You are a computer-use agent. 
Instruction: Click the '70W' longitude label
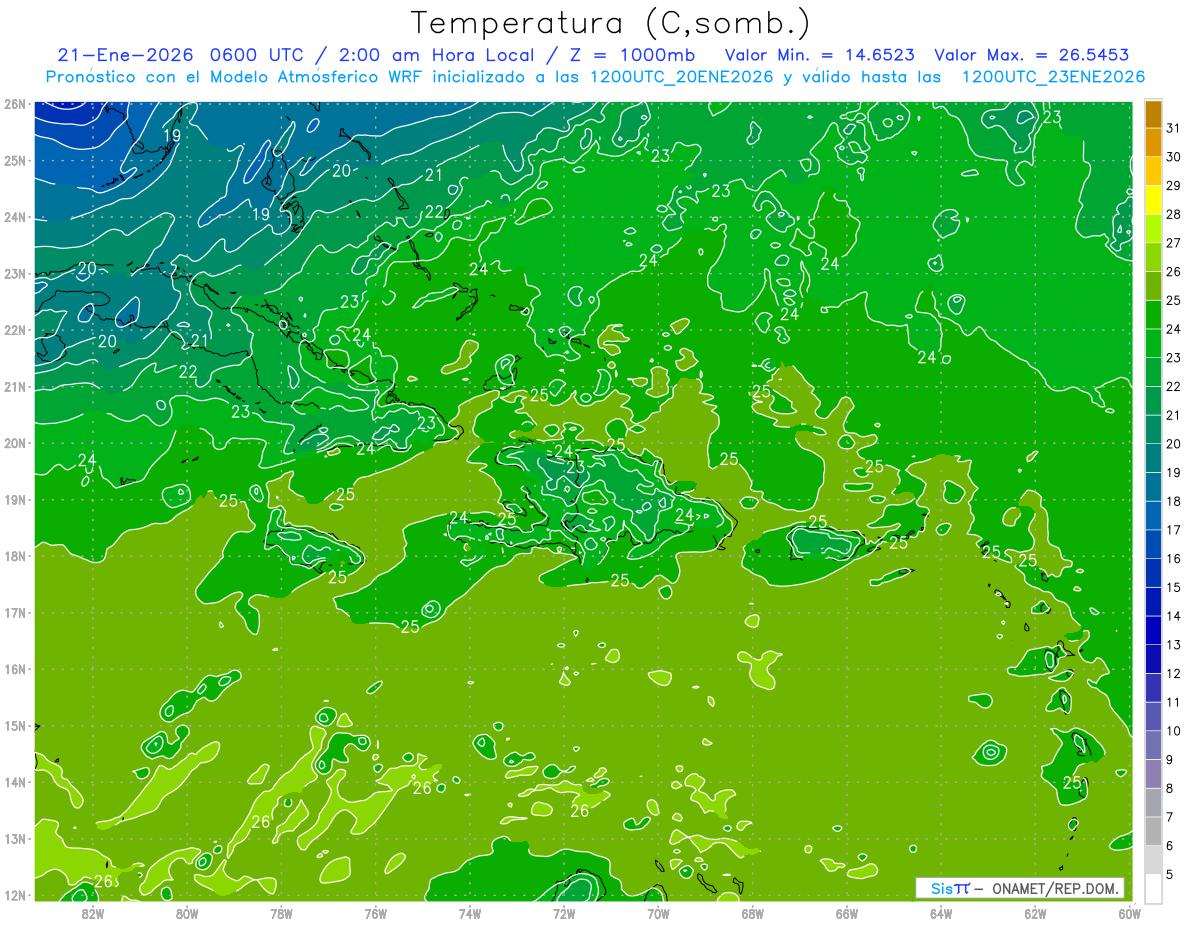[658, 914]
